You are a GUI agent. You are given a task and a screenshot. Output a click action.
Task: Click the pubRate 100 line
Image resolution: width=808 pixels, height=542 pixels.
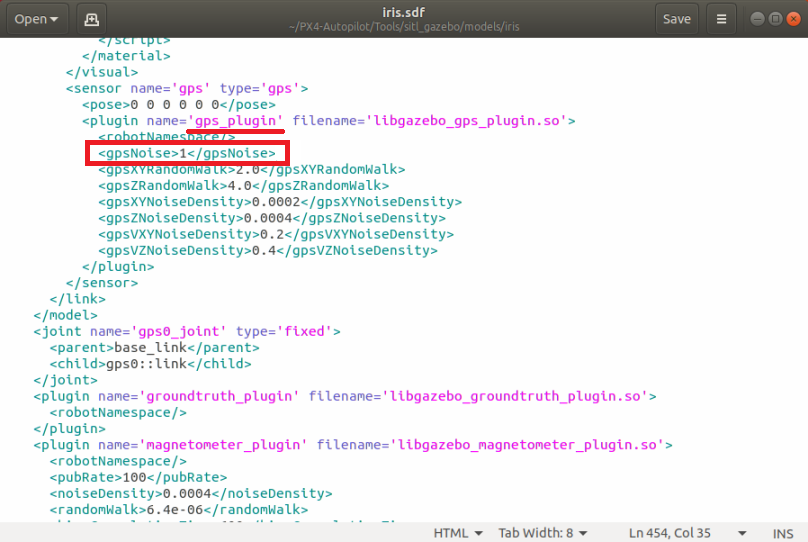pos(138,477)
